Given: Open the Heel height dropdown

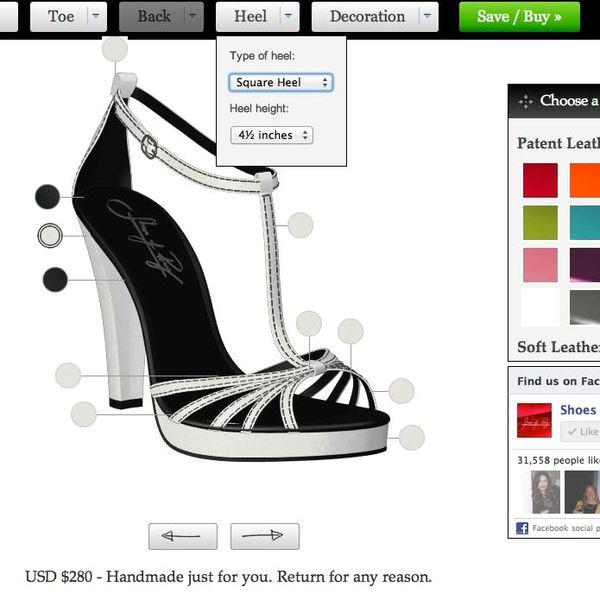Looking at the screenshot, I should [271, 135].
